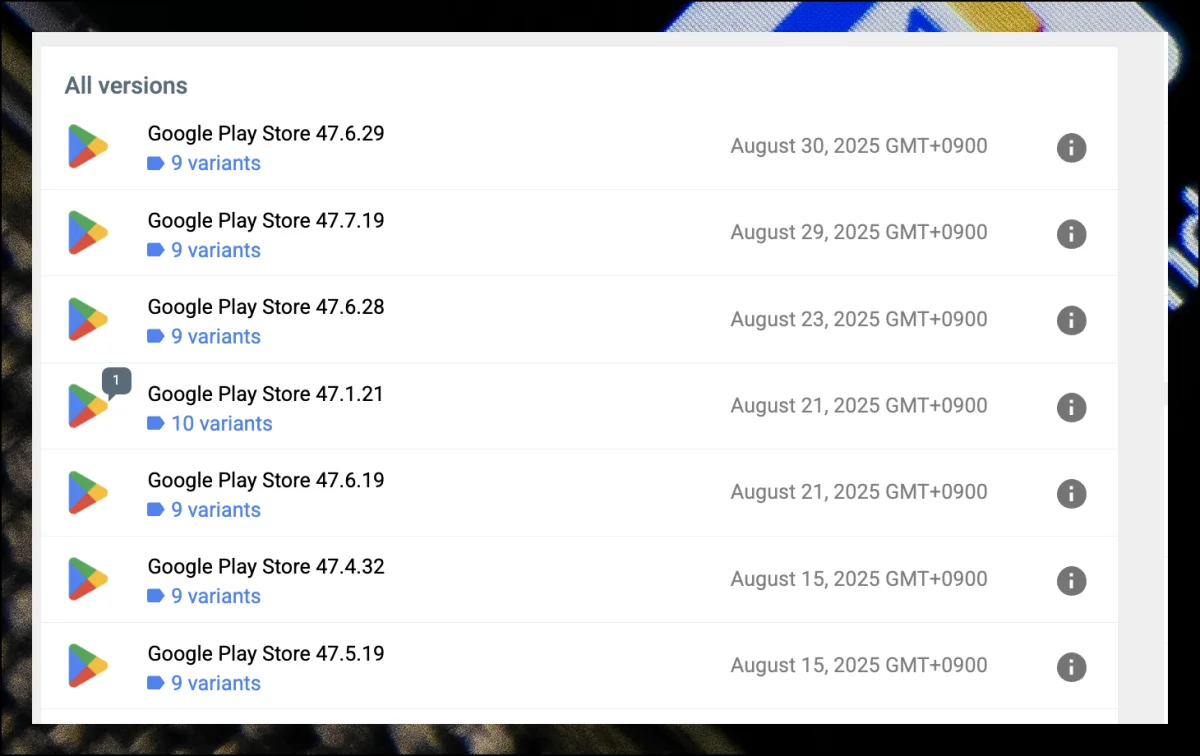Open info for Play Store 47.6.19
Screen dimensions: 1200x756
[x=1071, y=494]
